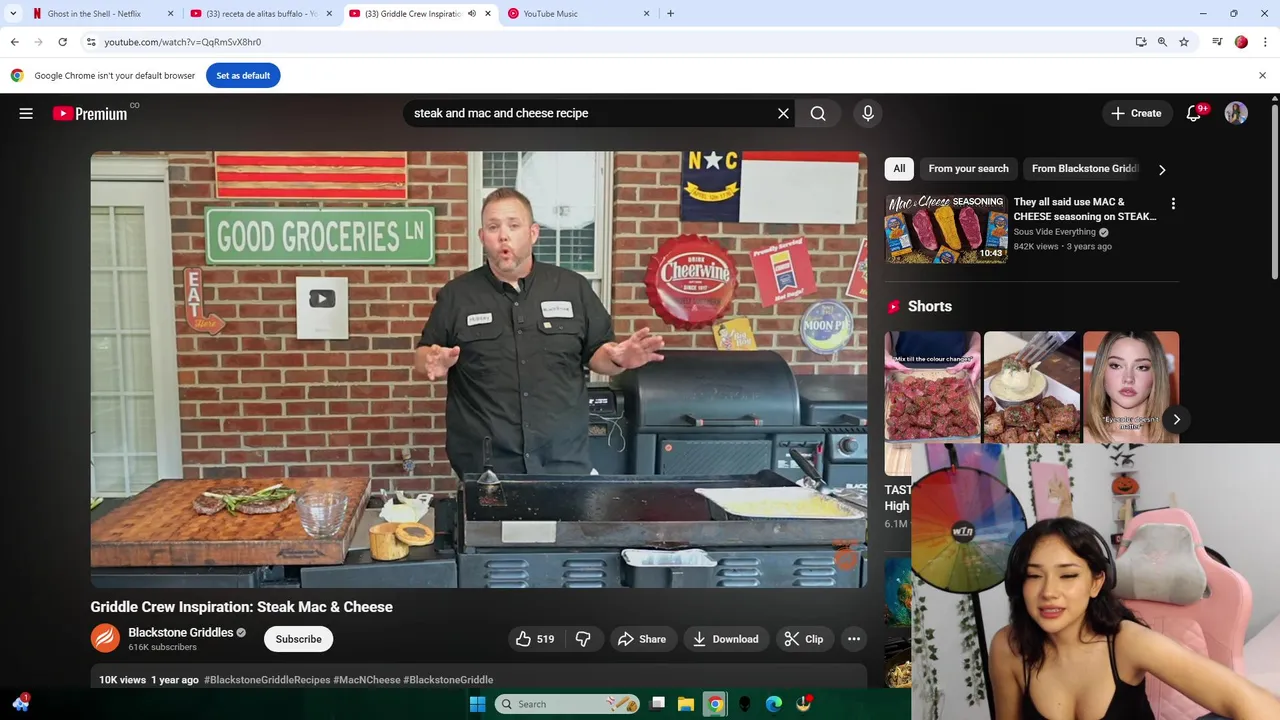1280x720 pixels.
Task: Dismiss the default browser notification bar
Action: (x=1262, y=75)
